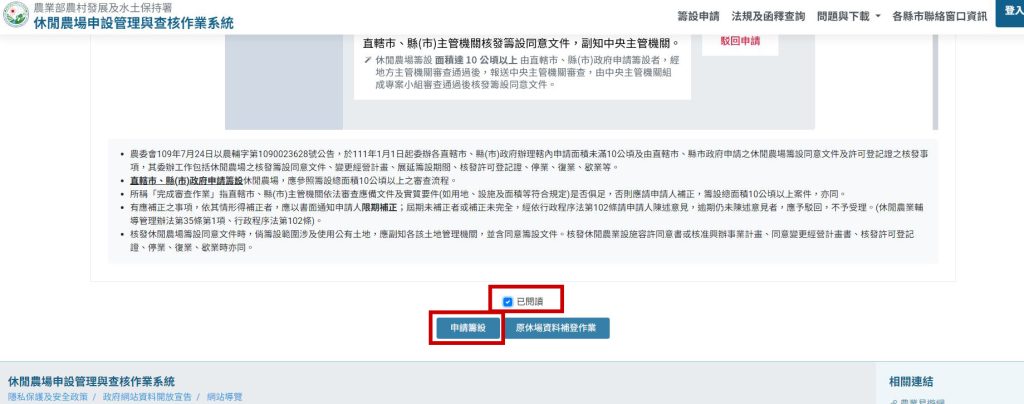Viewport: 1024px width, 404px height.
Task: Click the 農業部農村發展及水土保持署 agency name
Action: pos(103,7)
